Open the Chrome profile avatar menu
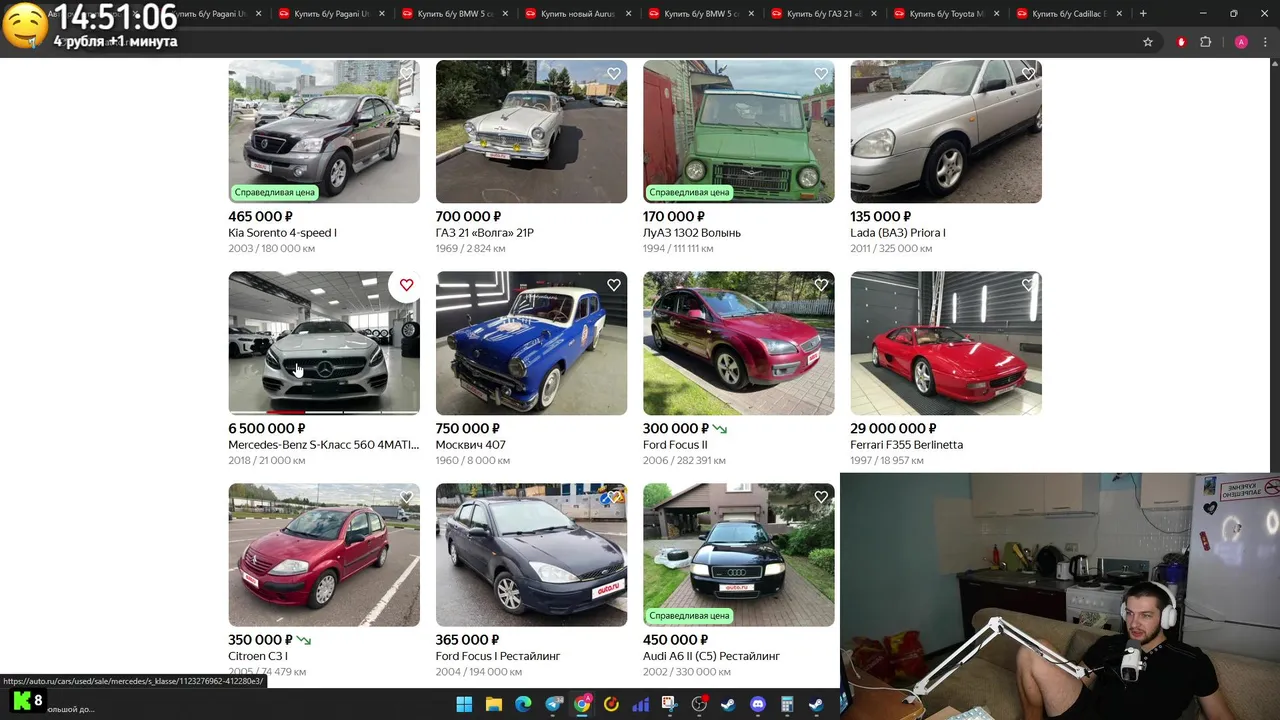Viewport: 1280px width, 720px height. point(1241,42)
